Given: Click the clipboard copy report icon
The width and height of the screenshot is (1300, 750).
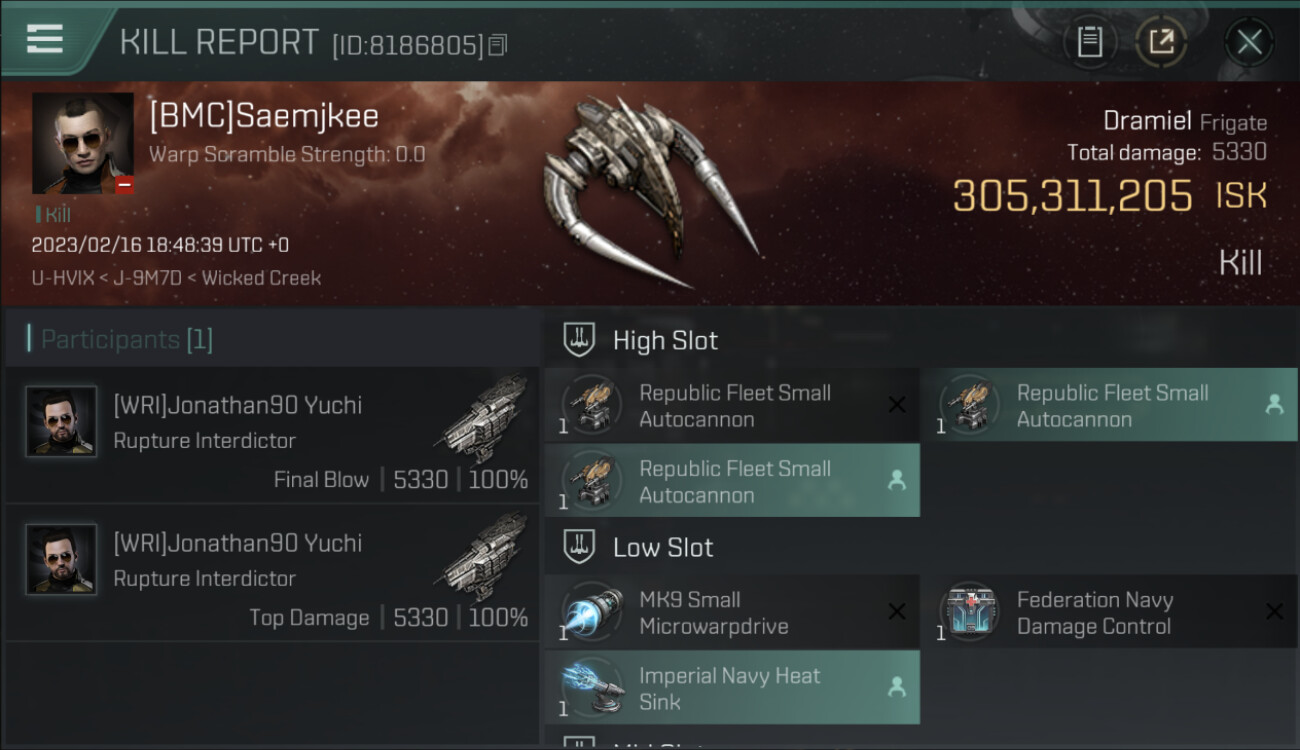Looking at the screenshot, I should (x=1089, y=42).
